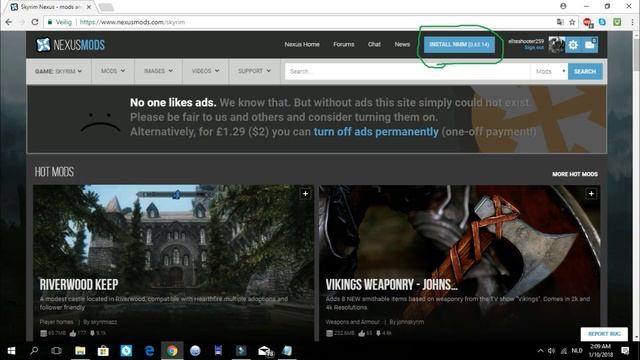Open Windows Start menu
Image resolution: width=640 pixels, height=360 pixels.
coord(11,351)
